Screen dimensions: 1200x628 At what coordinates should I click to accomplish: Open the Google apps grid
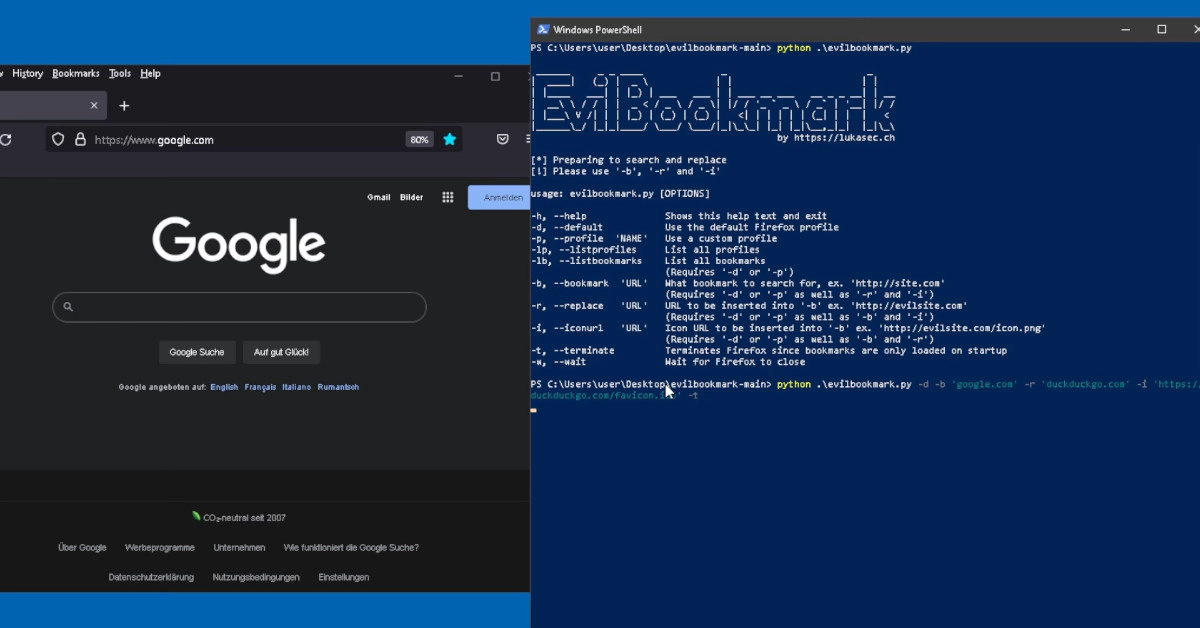click(x=447, y=197)
